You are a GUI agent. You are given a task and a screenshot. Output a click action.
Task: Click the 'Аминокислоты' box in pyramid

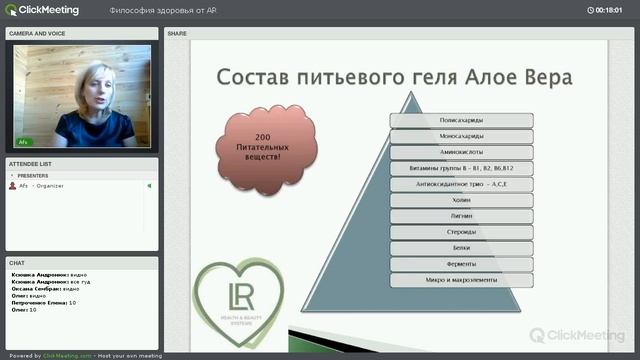coord(462,152)
